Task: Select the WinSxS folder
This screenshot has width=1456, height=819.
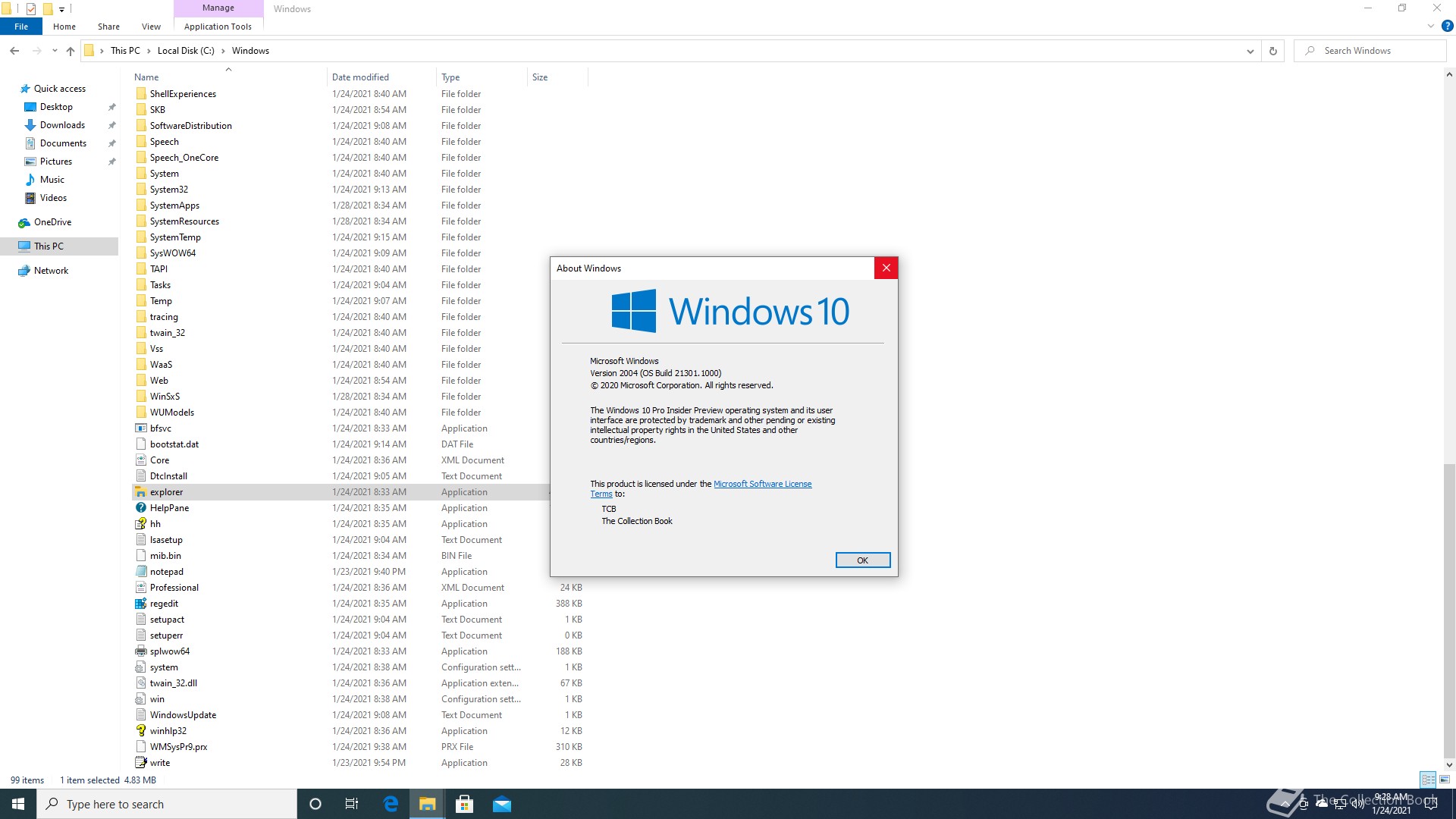Action: tap(165, 397)
